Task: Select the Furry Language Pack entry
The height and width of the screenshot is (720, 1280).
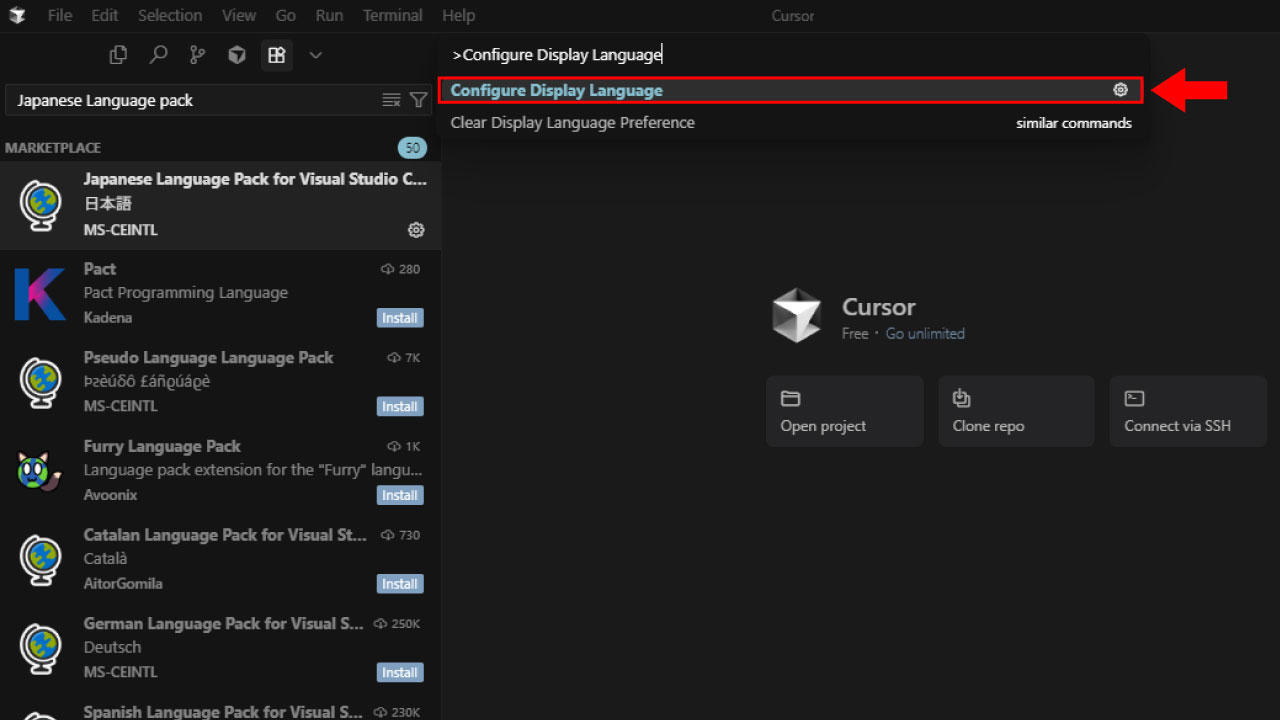Action: coord(220,471)
